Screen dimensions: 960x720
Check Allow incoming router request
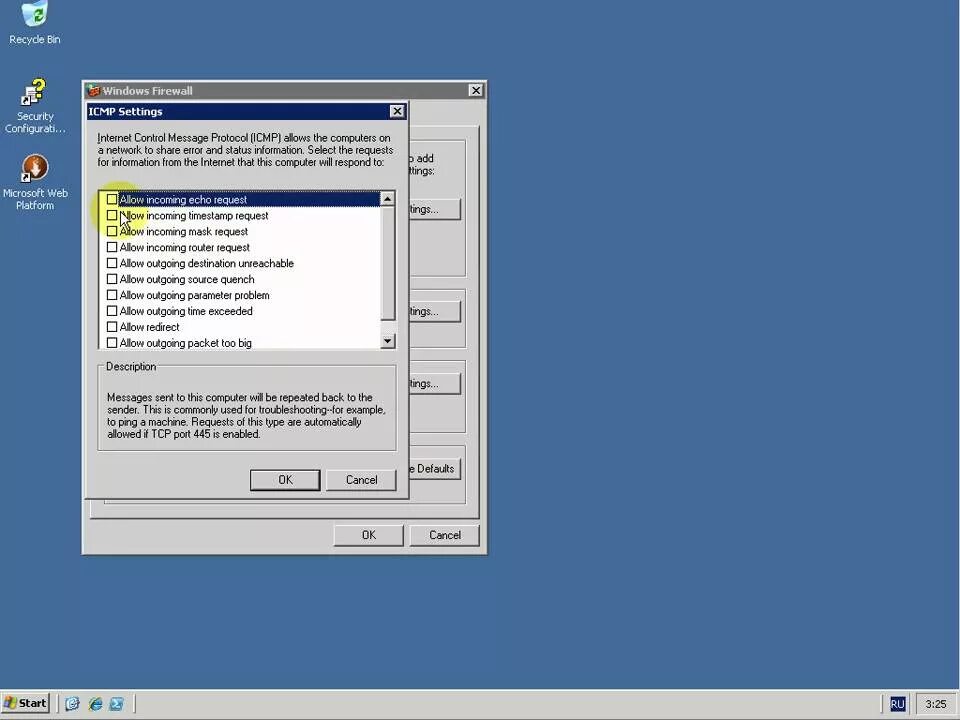coord(111,247)
